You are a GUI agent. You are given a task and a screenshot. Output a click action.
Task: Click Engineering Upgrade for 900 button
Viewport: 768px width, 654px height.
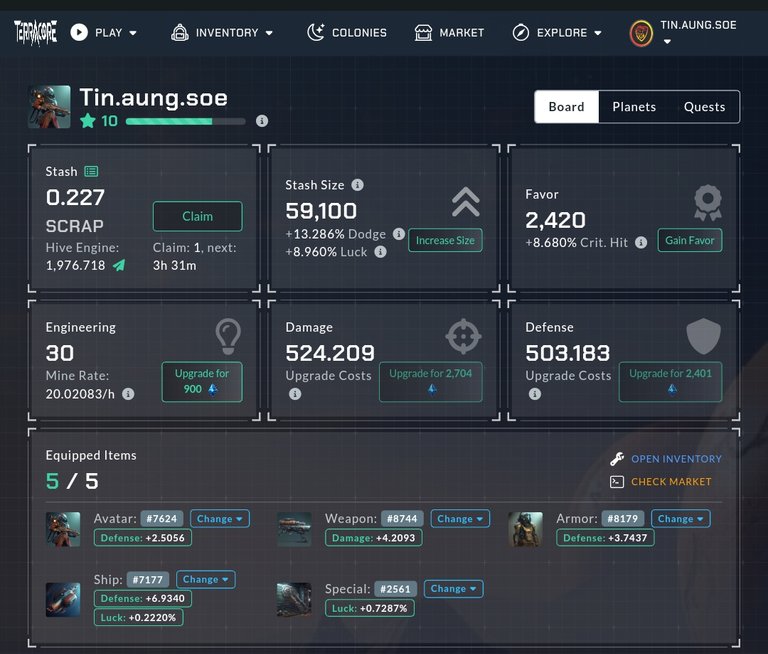click(202, 382)
